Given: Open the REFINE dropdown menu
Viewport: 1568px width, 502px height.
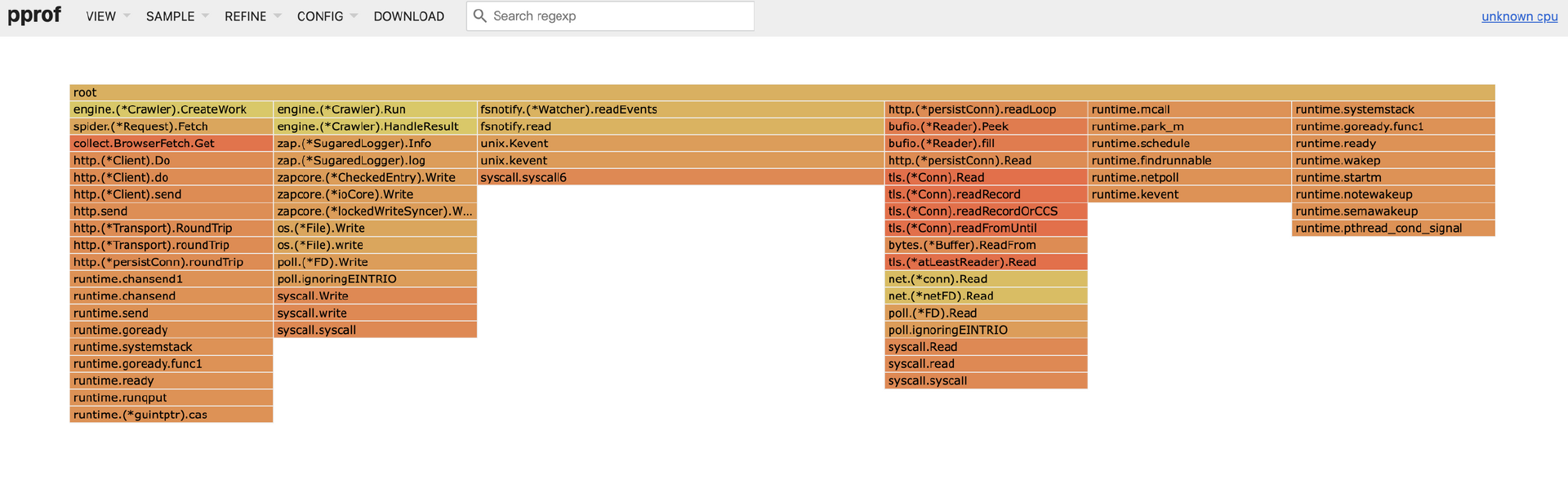Looking at the screenshot, I should click(252, 16).
